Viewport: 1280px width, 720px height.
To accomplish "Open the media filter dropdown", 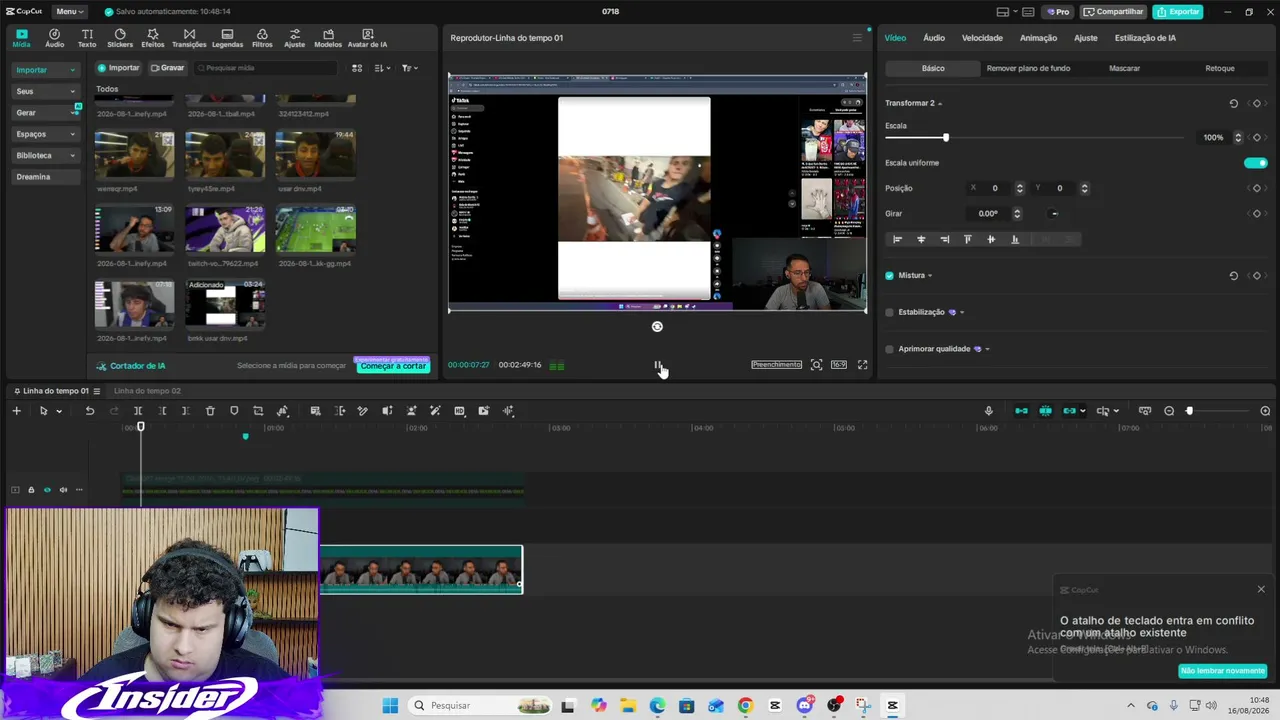I will click(x=409, y=68).
